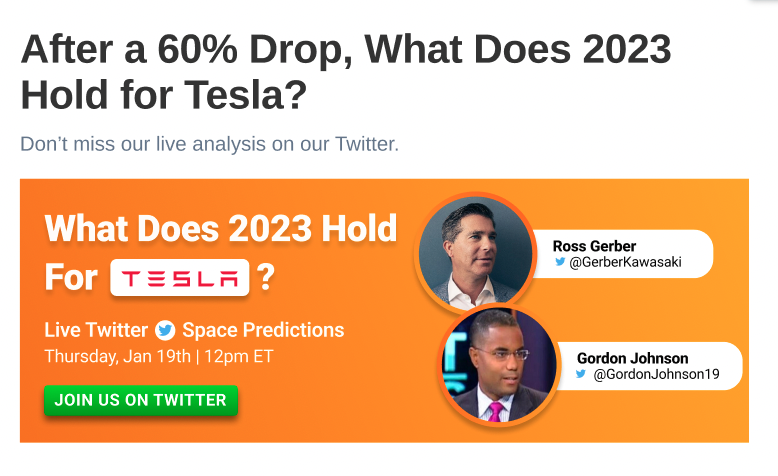
Task: Open Gordon Johnson's portrait photo
Action: tap(499, 365)
